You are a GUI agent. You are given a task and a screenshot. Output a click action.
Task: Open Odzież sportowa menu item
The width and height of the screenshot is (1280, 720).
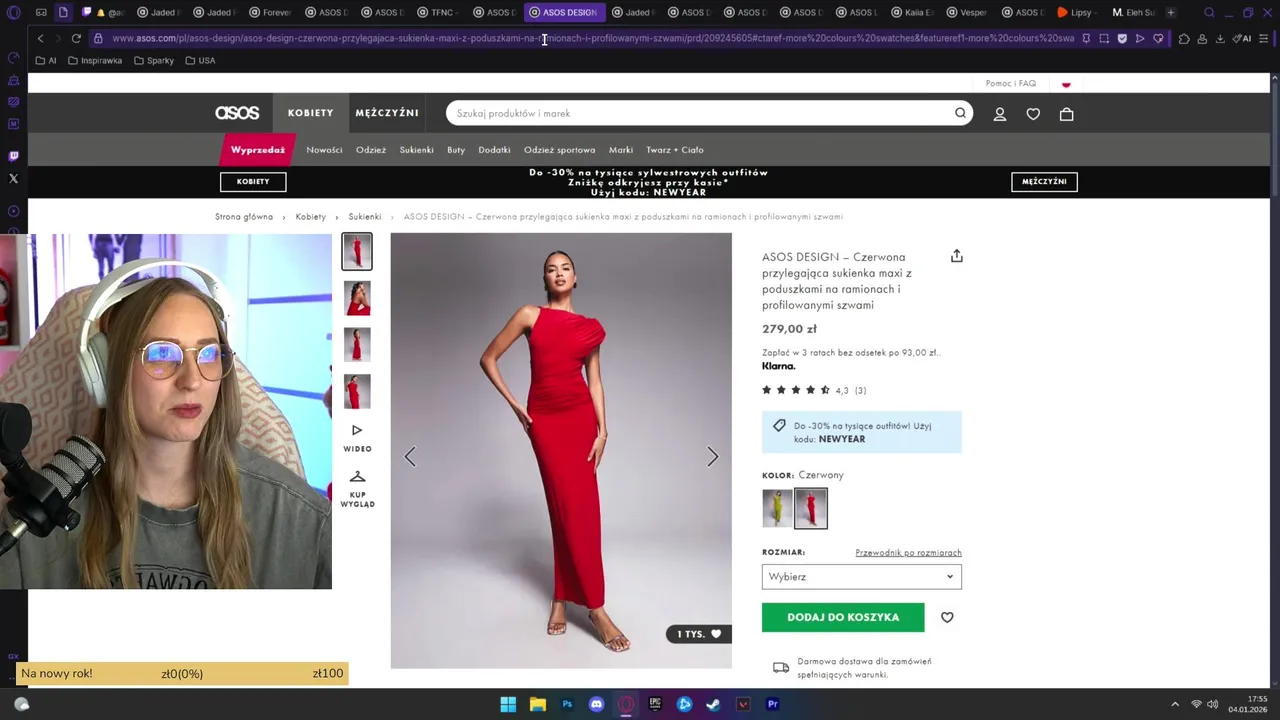559,150
